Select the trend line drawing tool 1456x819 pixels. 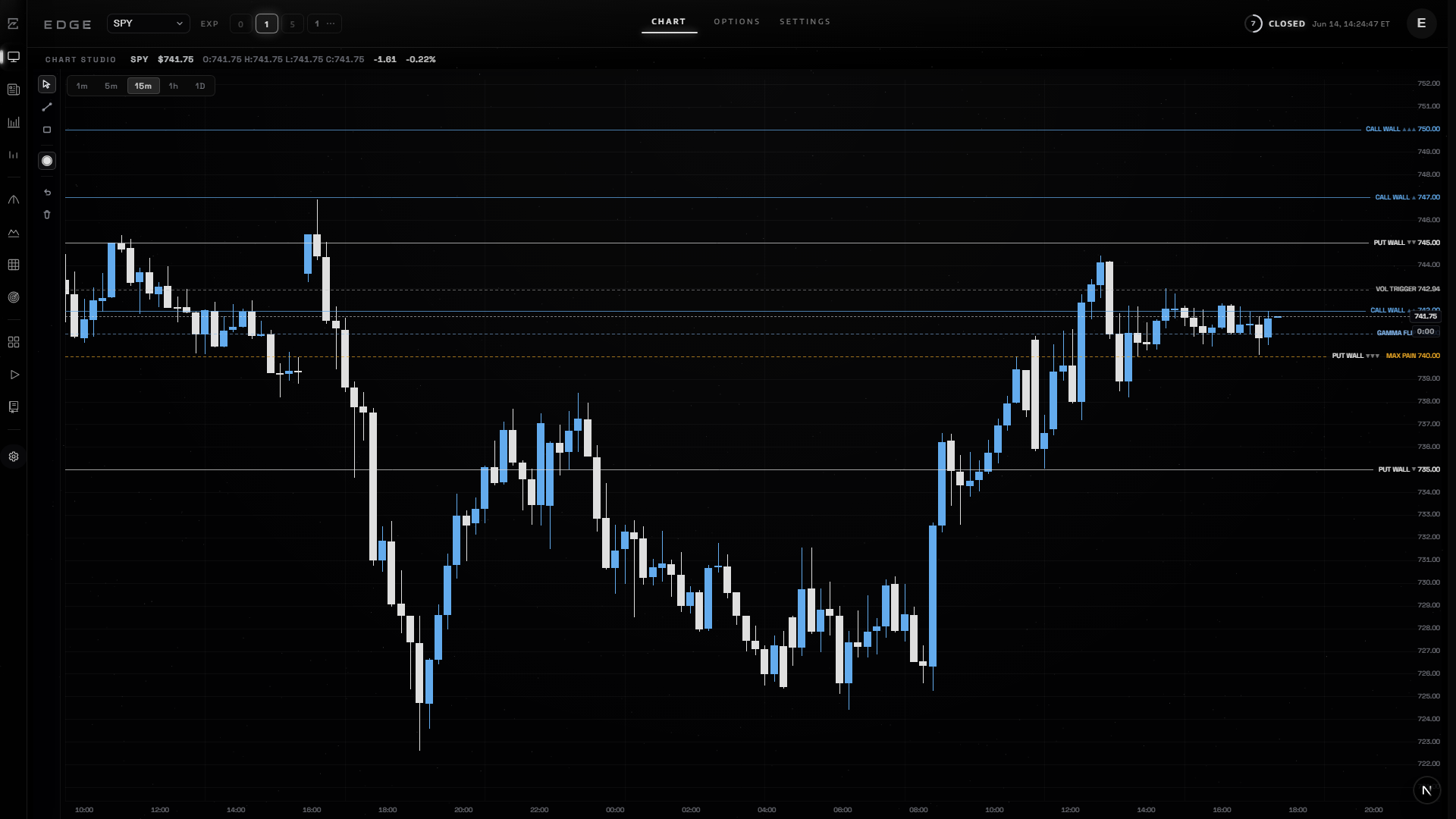(47, 107)
